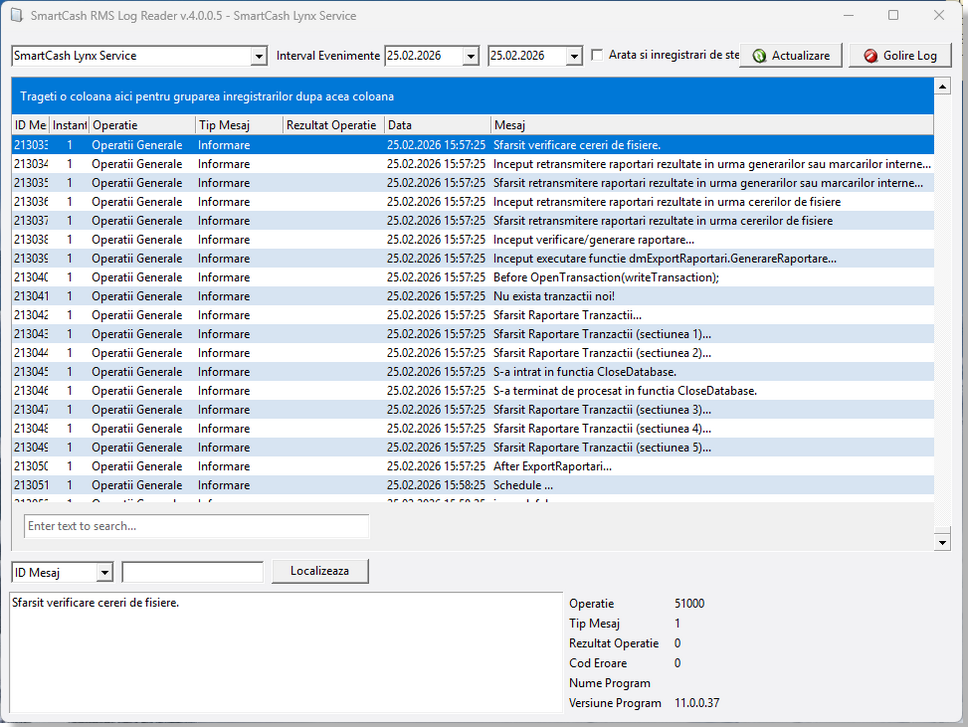The width and height of the screenshot is (968, 727).
Task: Click the 'Interval Evenimente' label
Action: (328, 56)
